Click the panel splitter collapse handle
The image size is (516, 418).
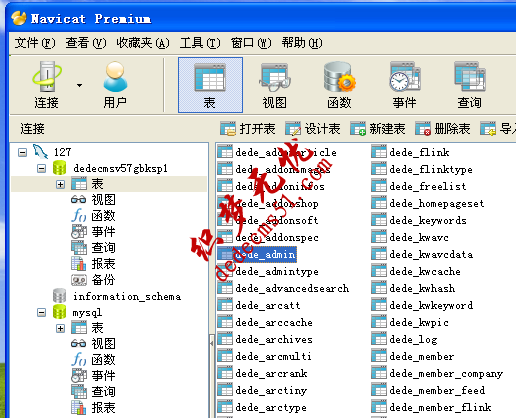click(211, 342)
